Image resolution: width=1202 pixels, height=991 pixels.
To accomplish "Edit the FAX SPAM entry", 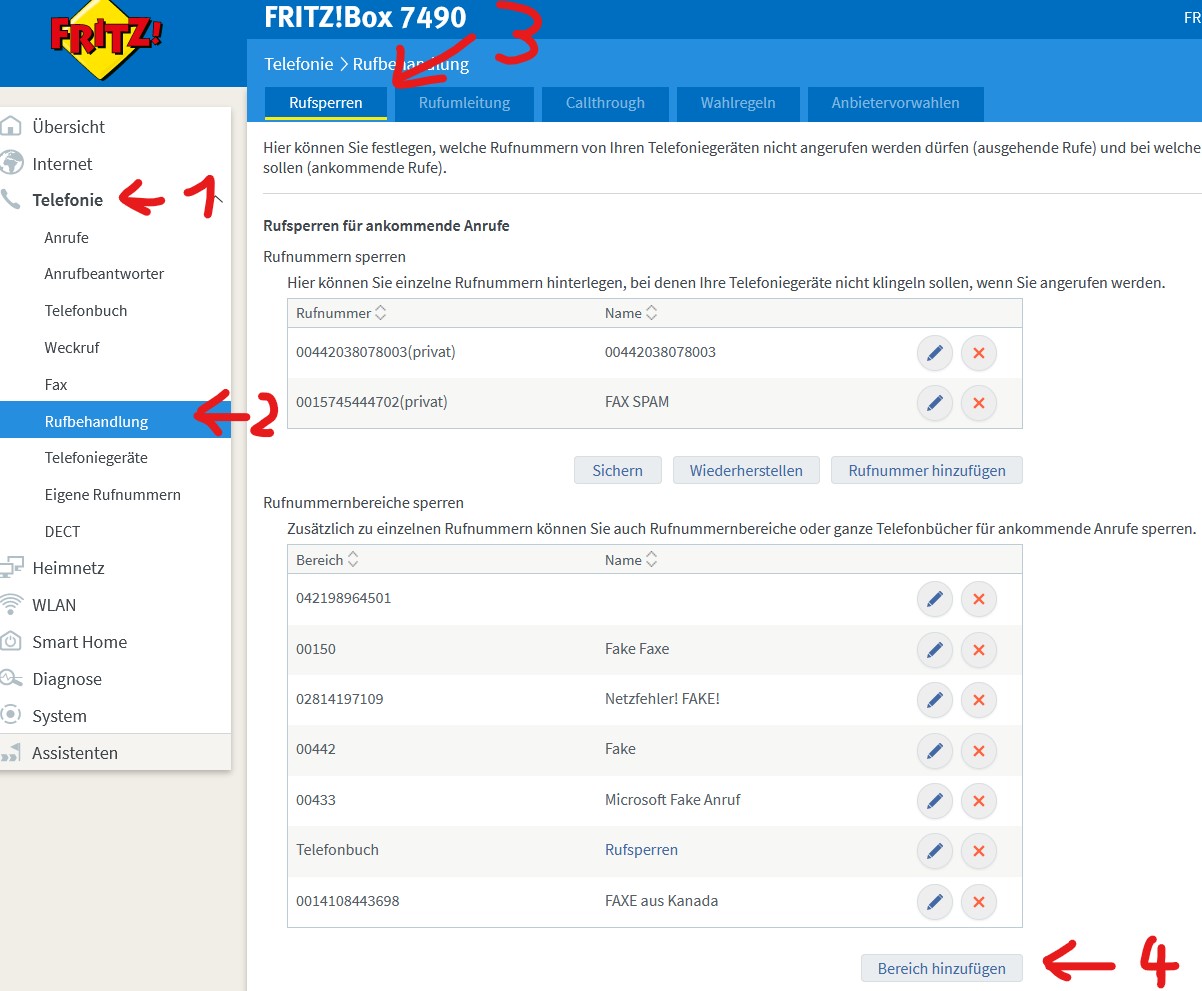I will pos(934,403).
